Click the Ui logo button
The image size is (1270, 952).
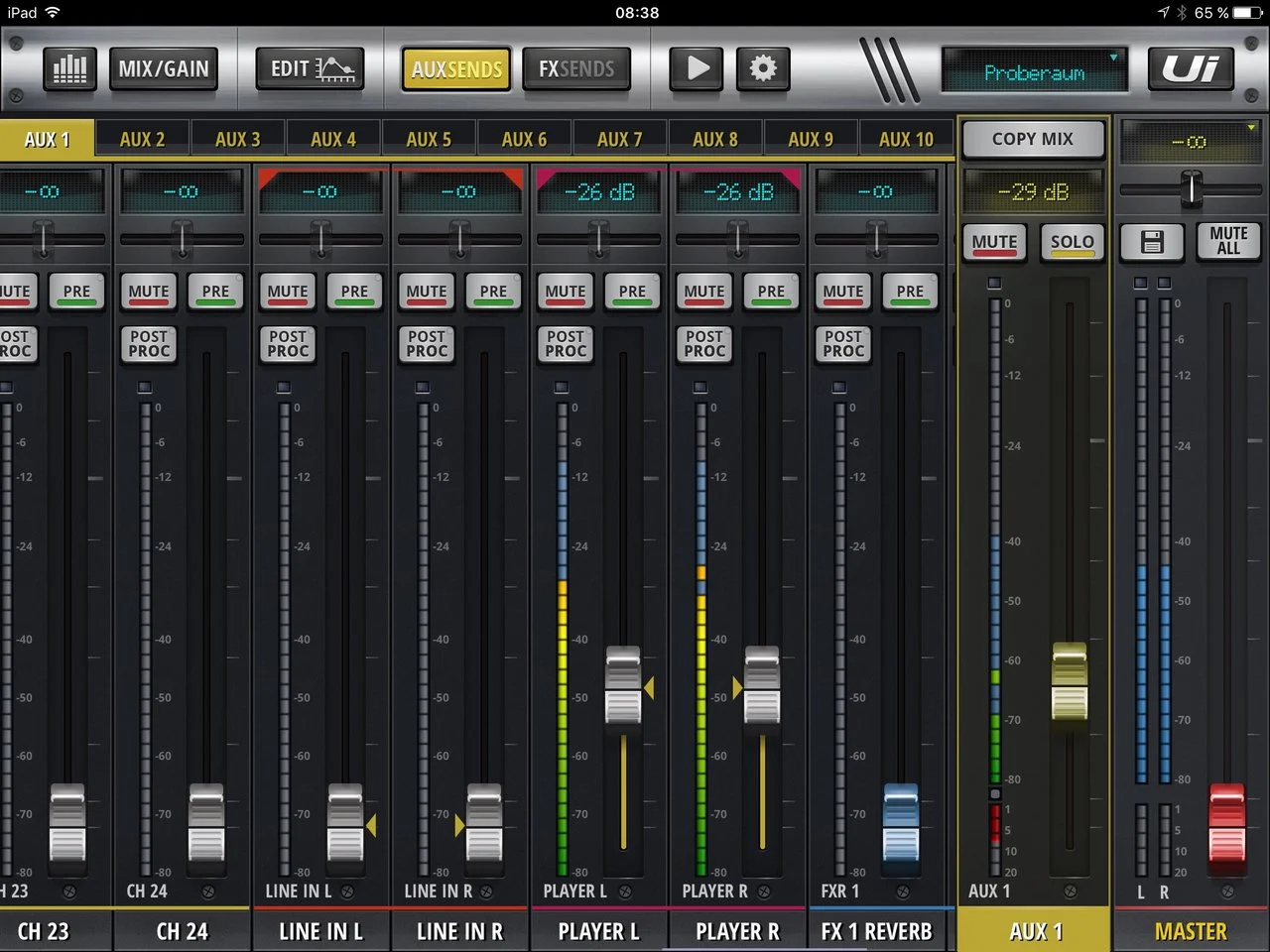coord(1190,68)
